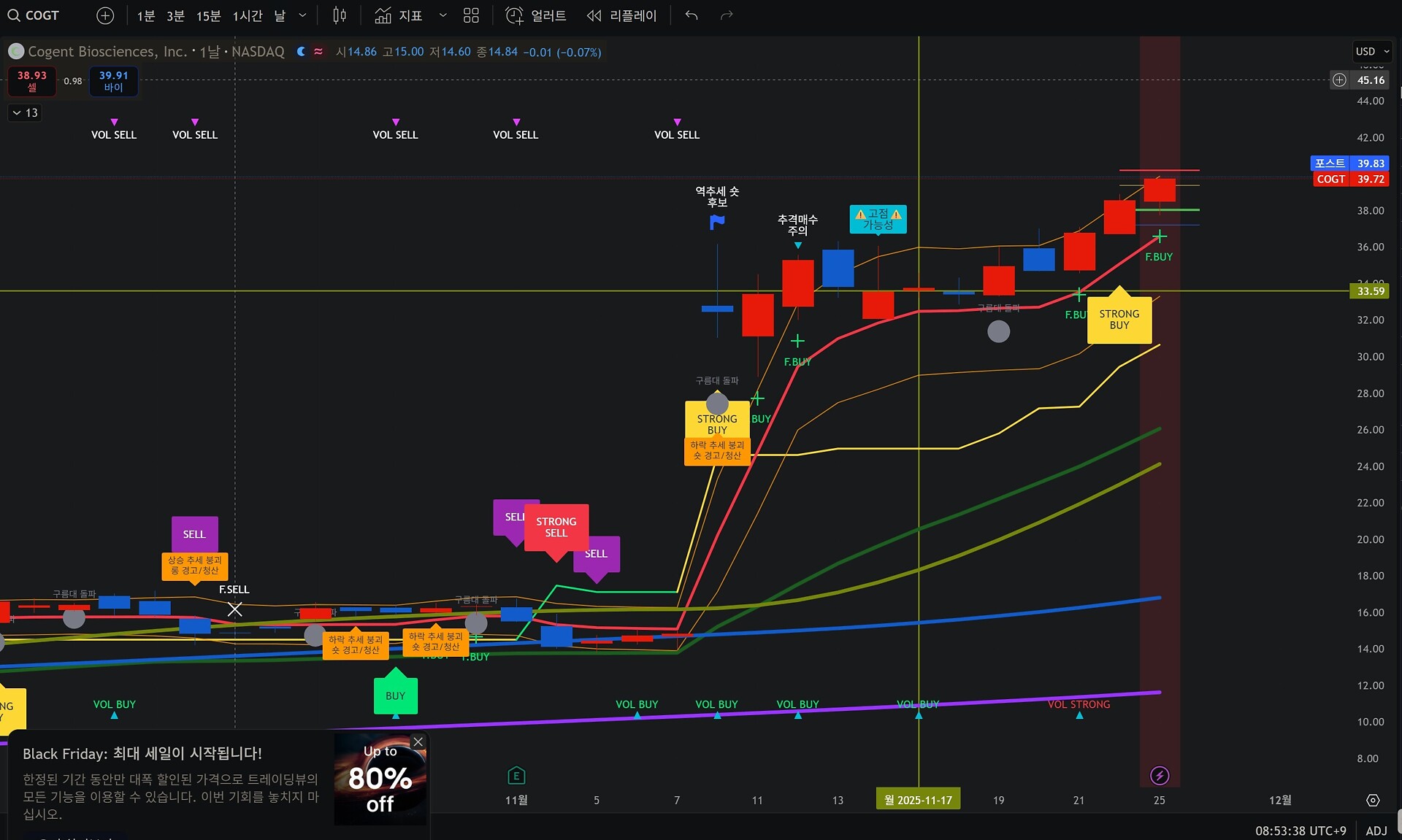This screenshot has width=1402, height=840.
Task: Select the 15분 timeframe
Action: click(x=208, y=15)
